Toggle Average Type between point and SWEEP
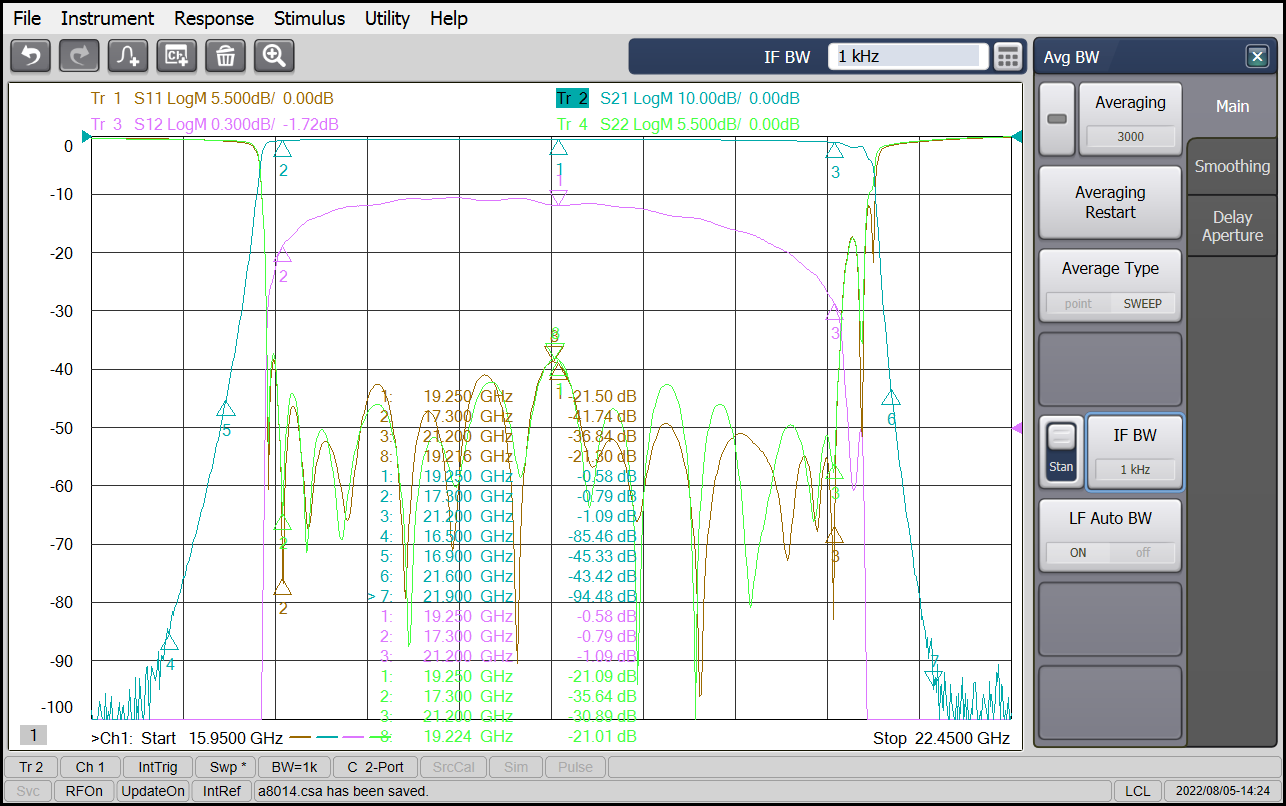1286x806 pixels. click(x=1110, y=302)
